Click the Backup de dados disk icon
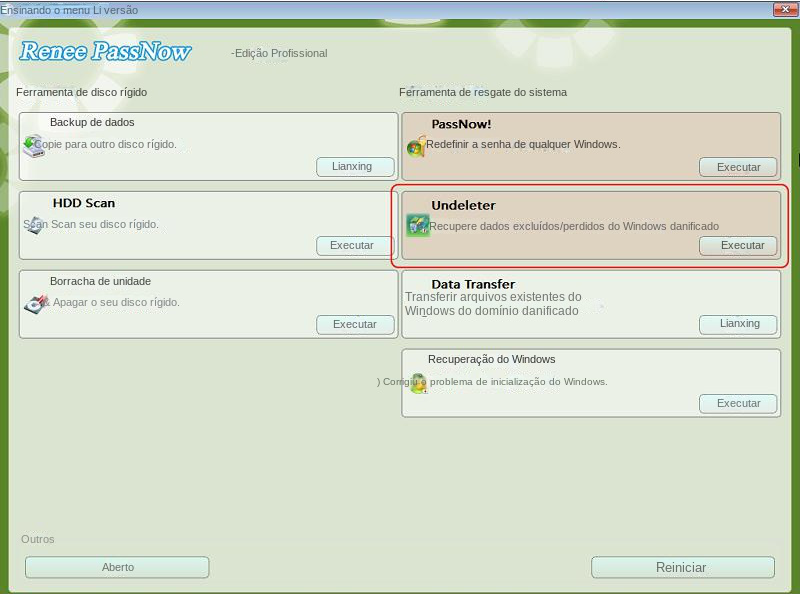The width and height of the screenshot is (800, 594). [x=34, y=146]
